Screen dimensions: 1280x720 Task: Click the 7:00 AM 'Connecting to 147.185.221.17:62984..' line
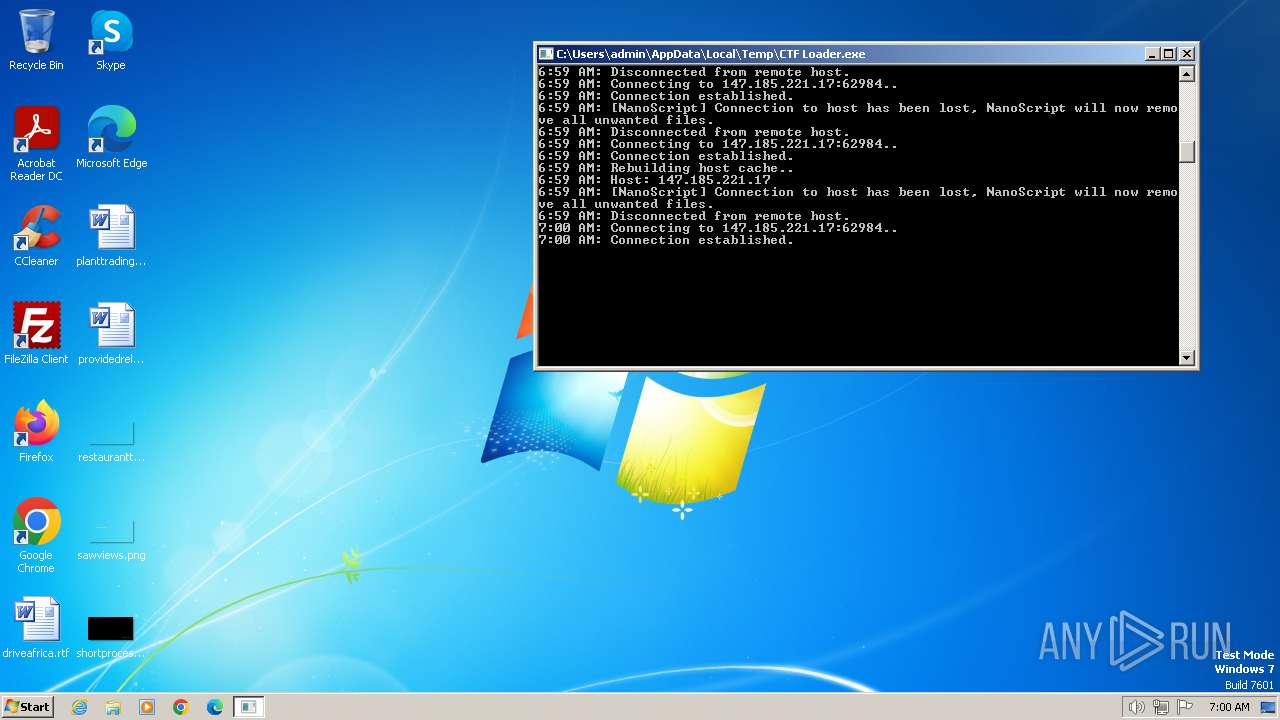click(x=718, y=228)
